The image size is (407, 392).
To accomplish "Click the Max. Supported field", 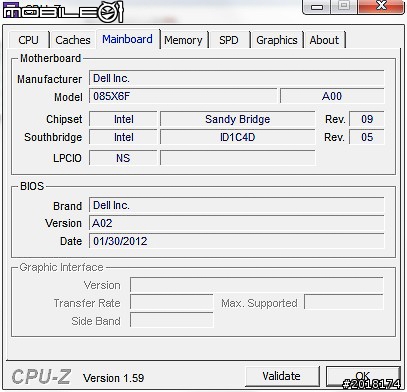I will pyautogui.click(x=344, y=303).
